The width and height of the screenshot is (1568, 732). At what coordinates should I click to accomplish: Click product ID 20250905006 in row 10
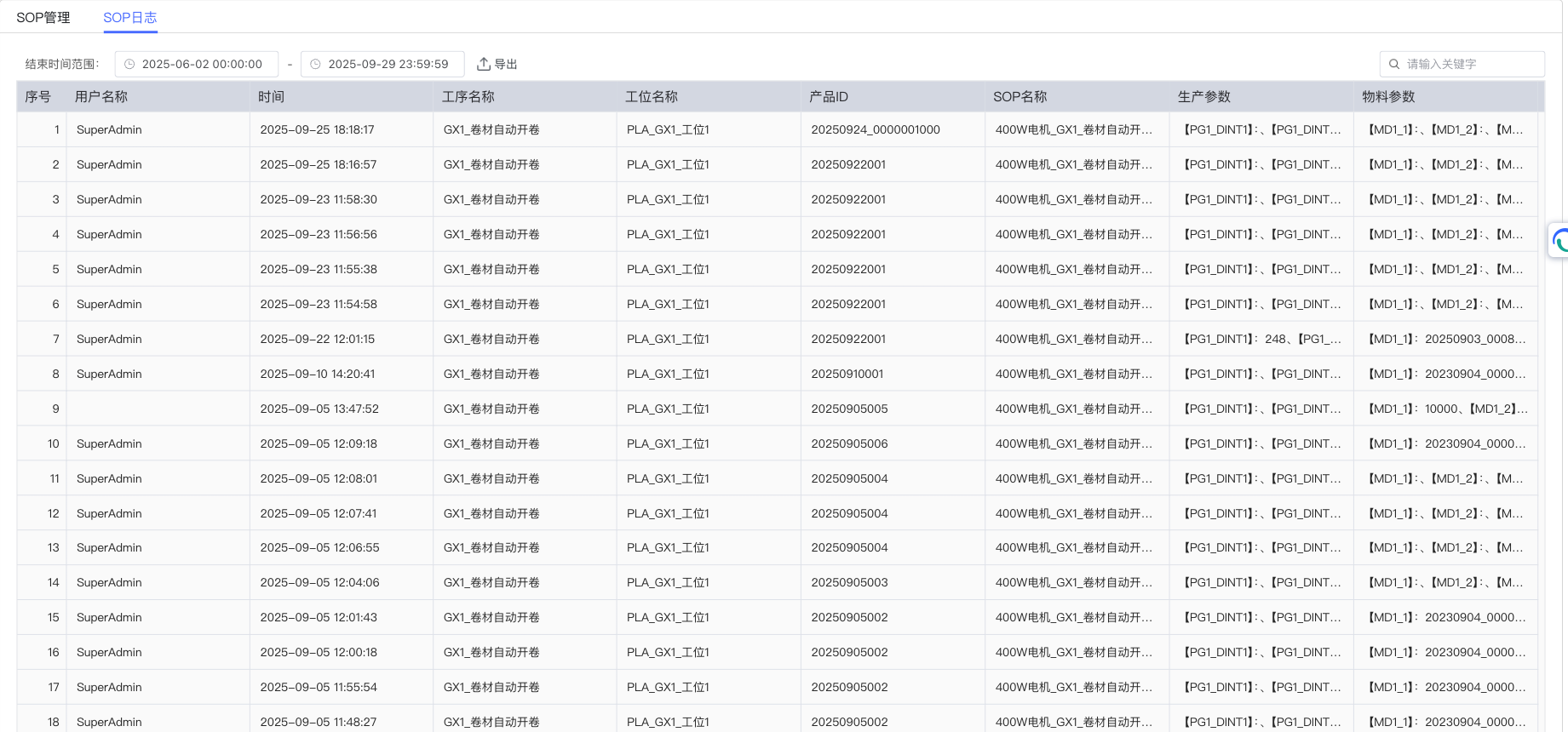pos(849,444)
